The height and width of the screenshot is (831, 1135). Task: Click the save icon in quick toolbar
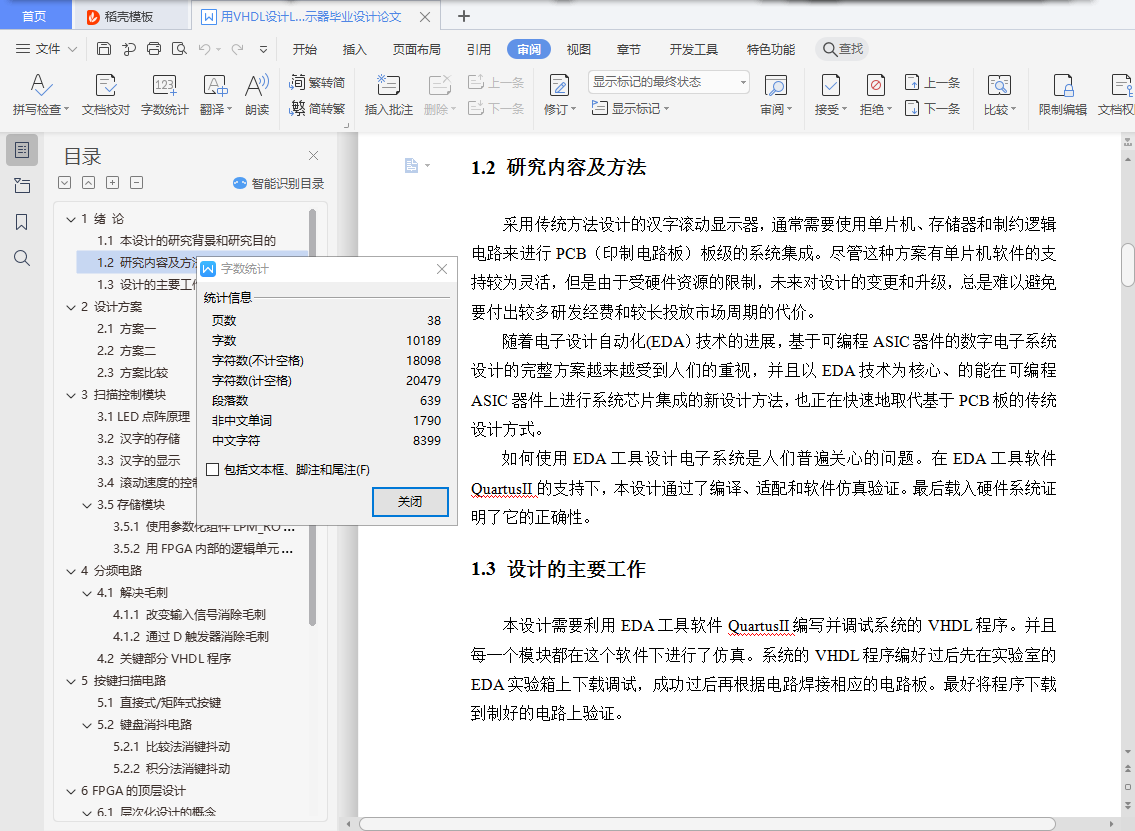tap(104, 48)
